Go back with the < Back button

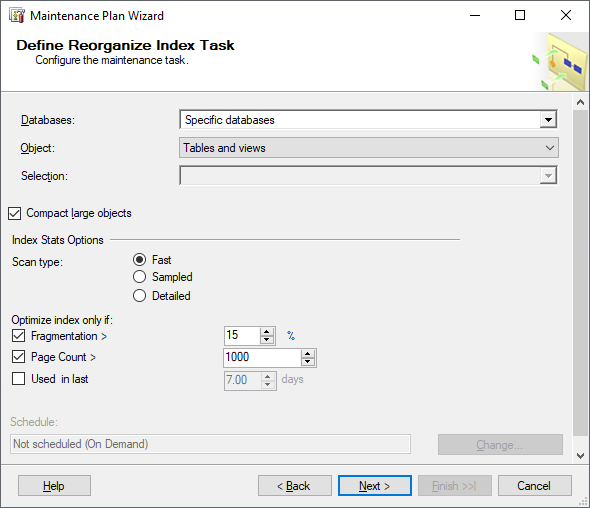(x=295, y=486)
